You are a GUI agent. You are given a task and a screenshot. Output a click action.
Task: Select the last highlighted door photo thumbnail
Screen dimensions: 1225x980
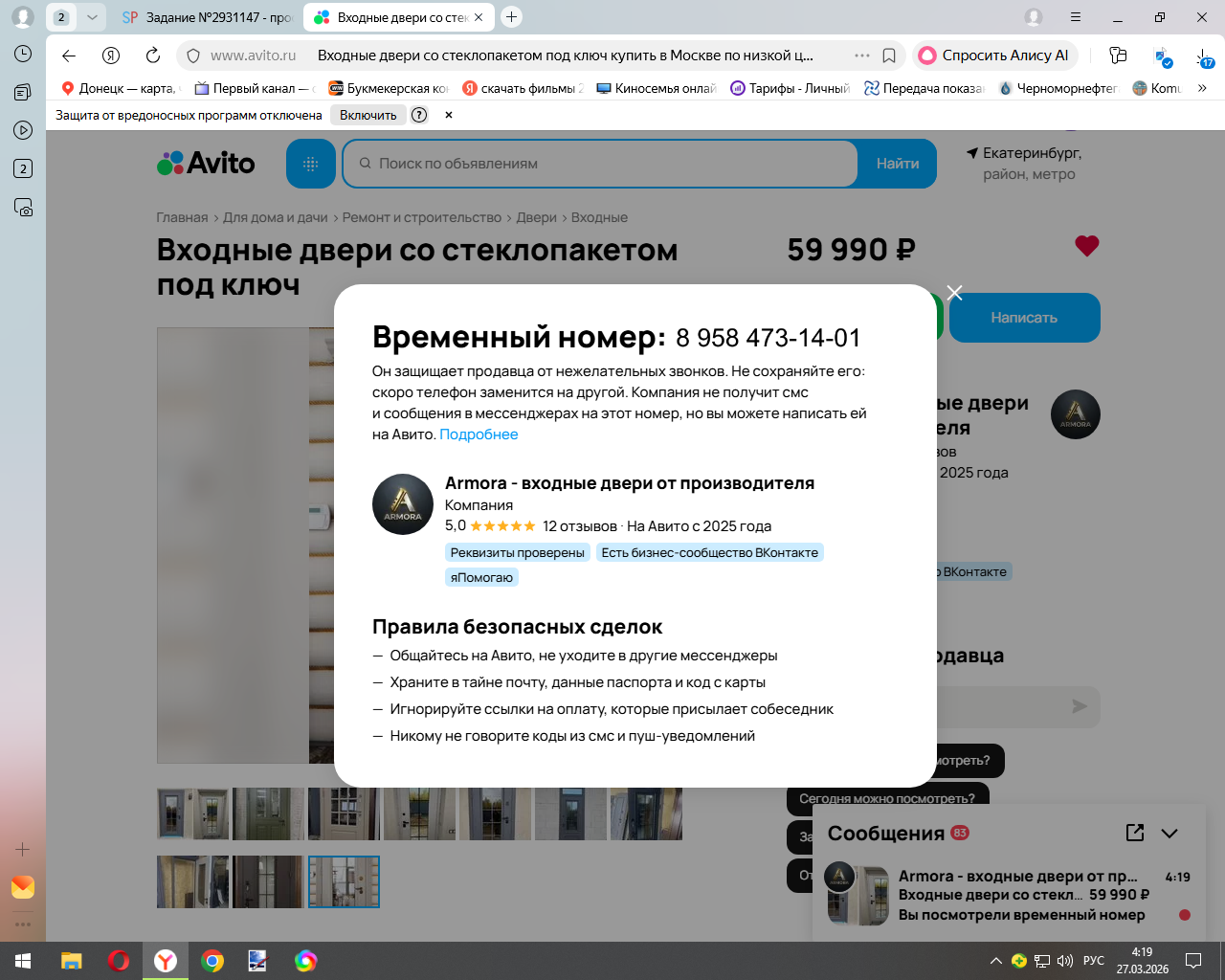pyautogui.click(x=344, y=881)
